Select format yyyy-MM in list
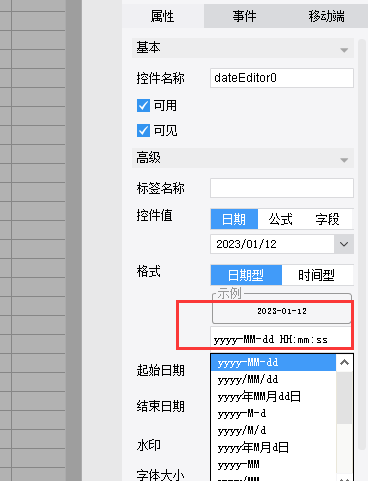This screenshot has height=481, width=368. pyautogui.click(x=273, y=464)
